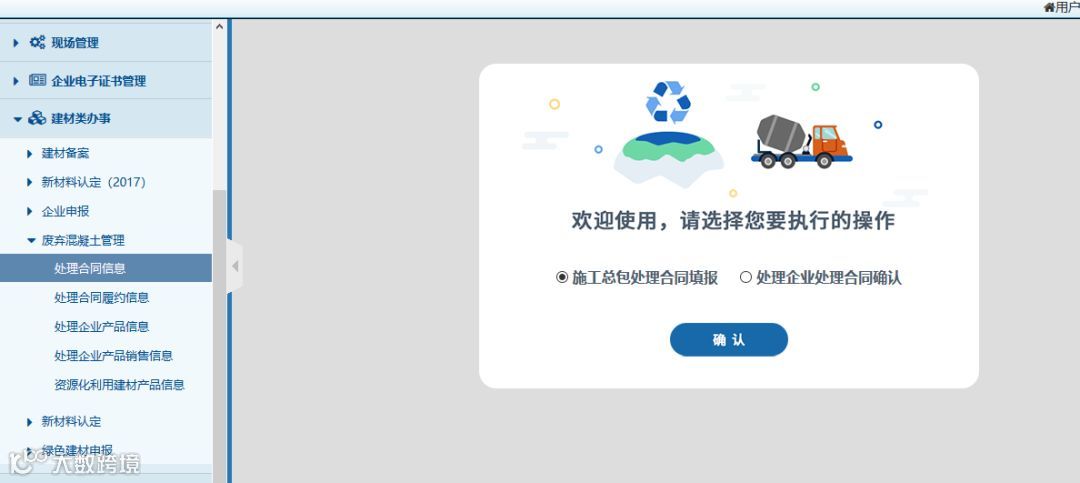The height and width of the screenshot is (483, 1080).
Task: Click the 确认 button
Action: click(729, 340)
